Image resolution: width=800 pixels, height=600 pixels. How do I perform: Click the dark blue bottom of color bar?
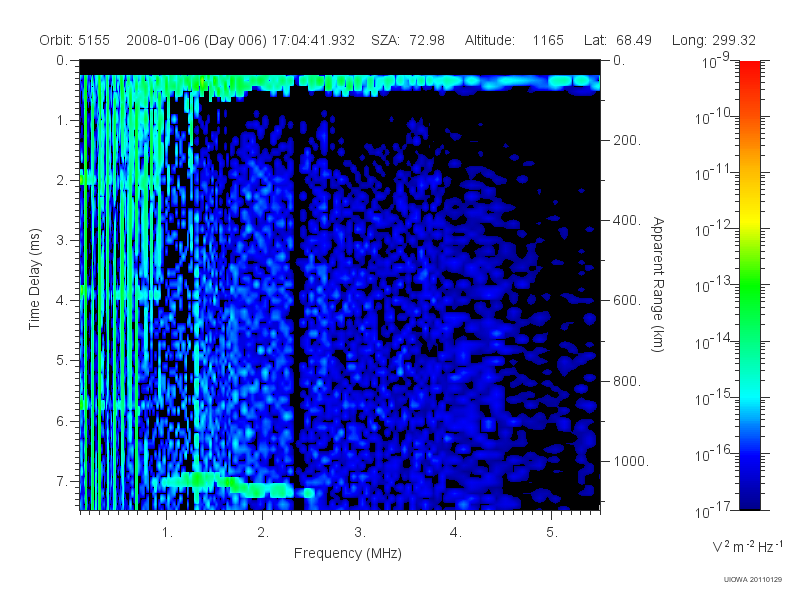click(750, 500)
